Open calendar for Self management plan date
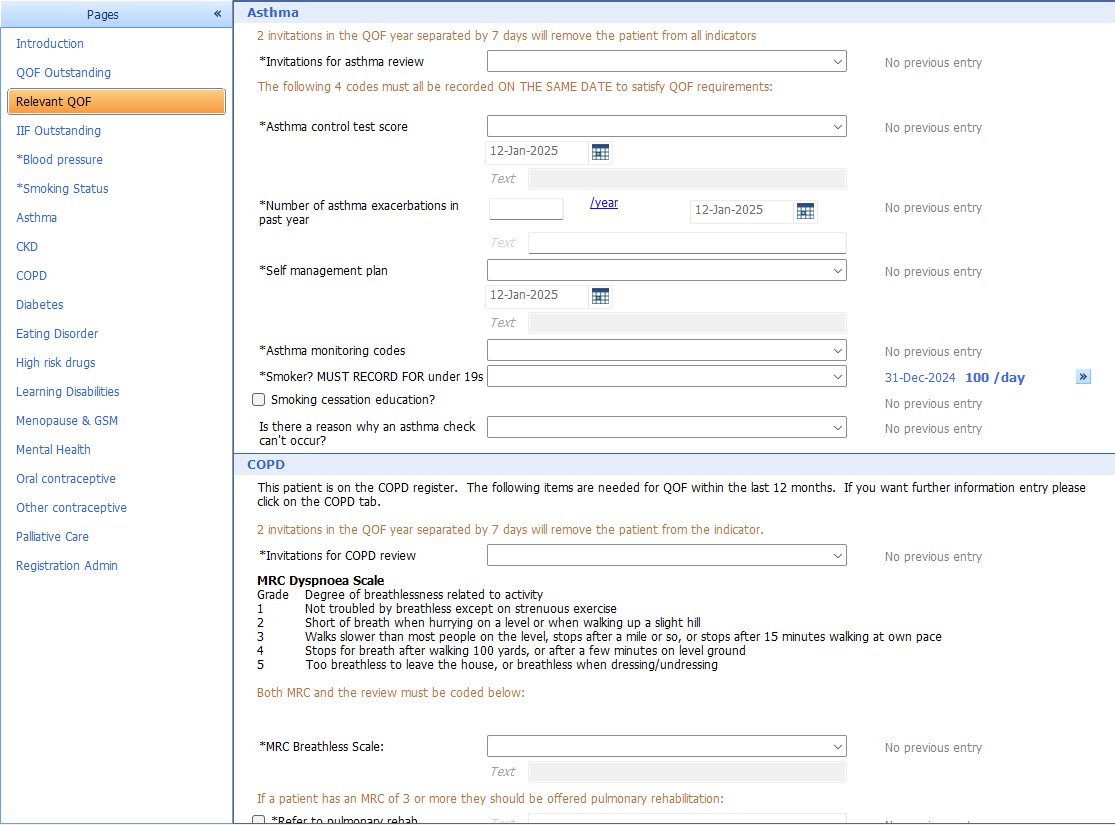Viewport: 1115px width, 825px height. click(601, 296)
